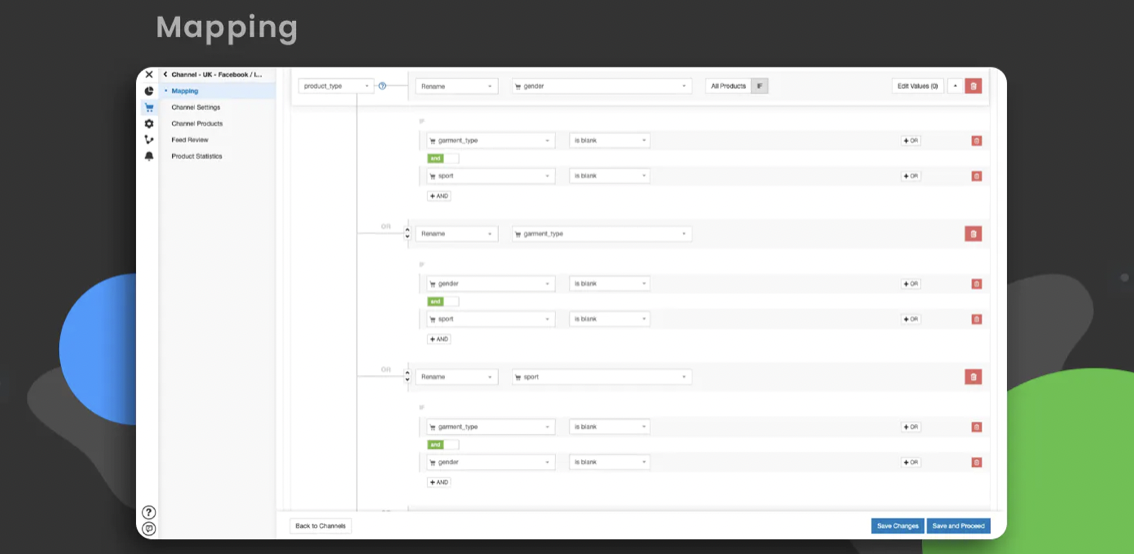Click the branch/workflow icon in sidebar

149,140
